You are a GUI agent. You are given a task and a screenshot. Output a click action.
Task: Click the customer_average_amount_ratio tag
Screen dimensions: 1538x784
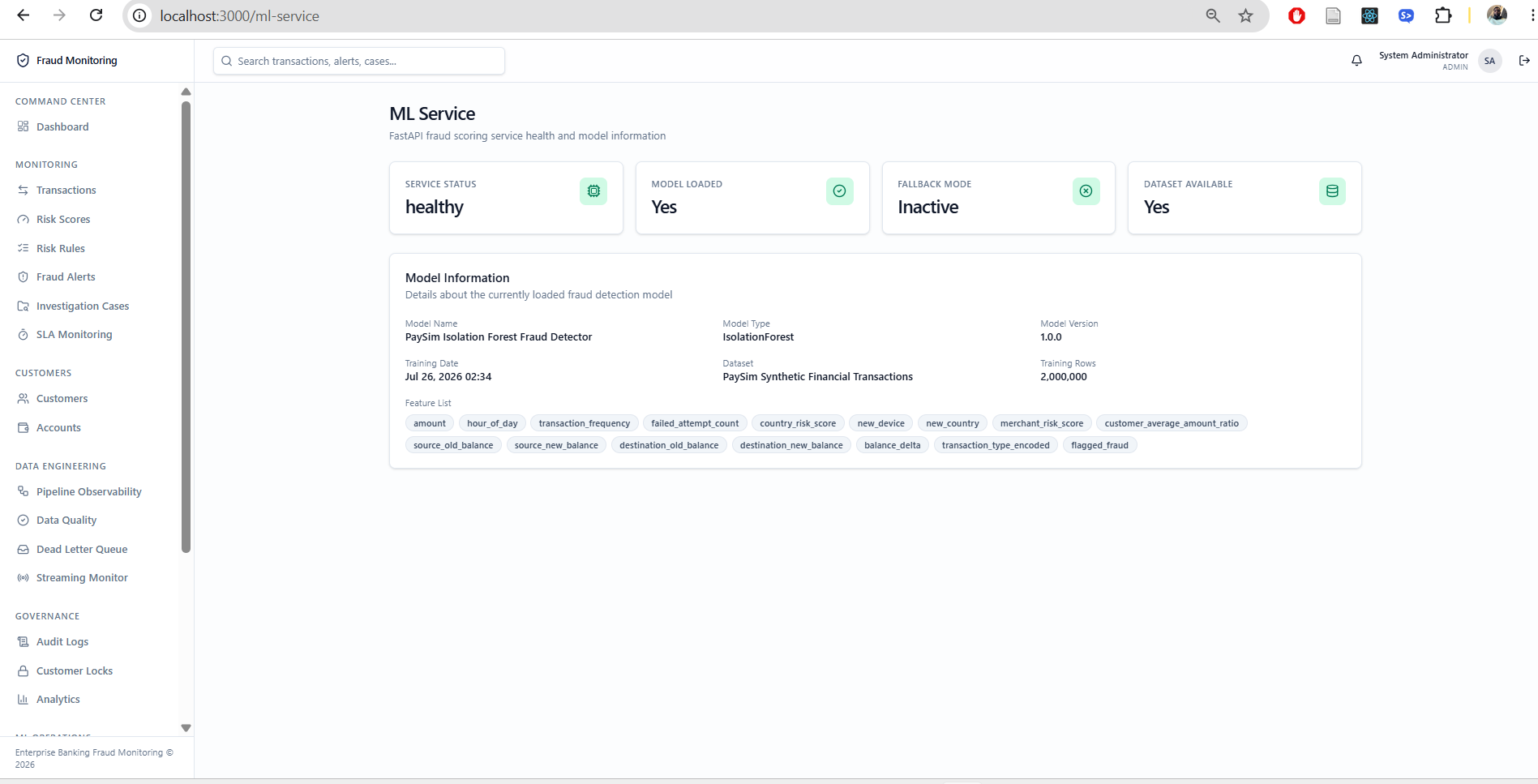pyautogui.click(x=1172, y=423)
